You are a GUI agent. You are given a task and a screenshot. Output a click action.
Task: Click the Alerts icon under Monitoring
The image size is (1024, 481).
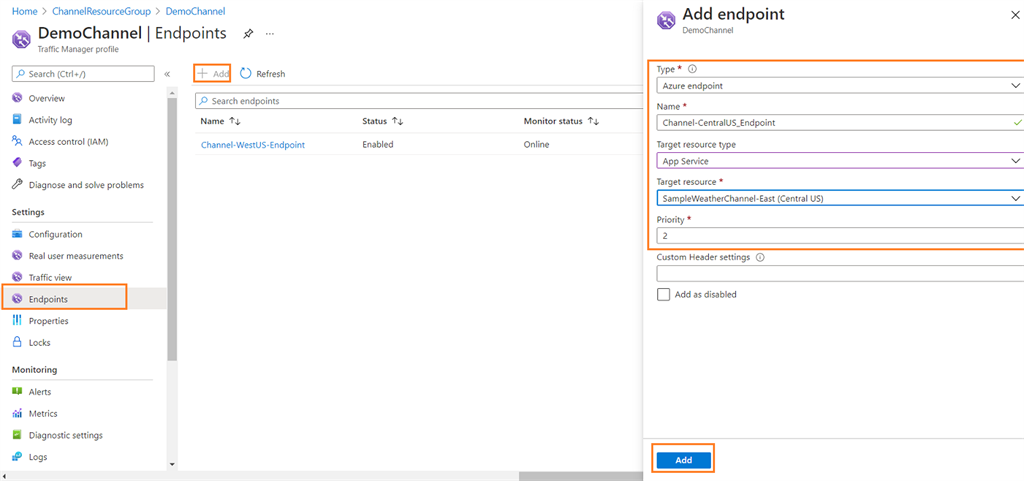[18, 392]
